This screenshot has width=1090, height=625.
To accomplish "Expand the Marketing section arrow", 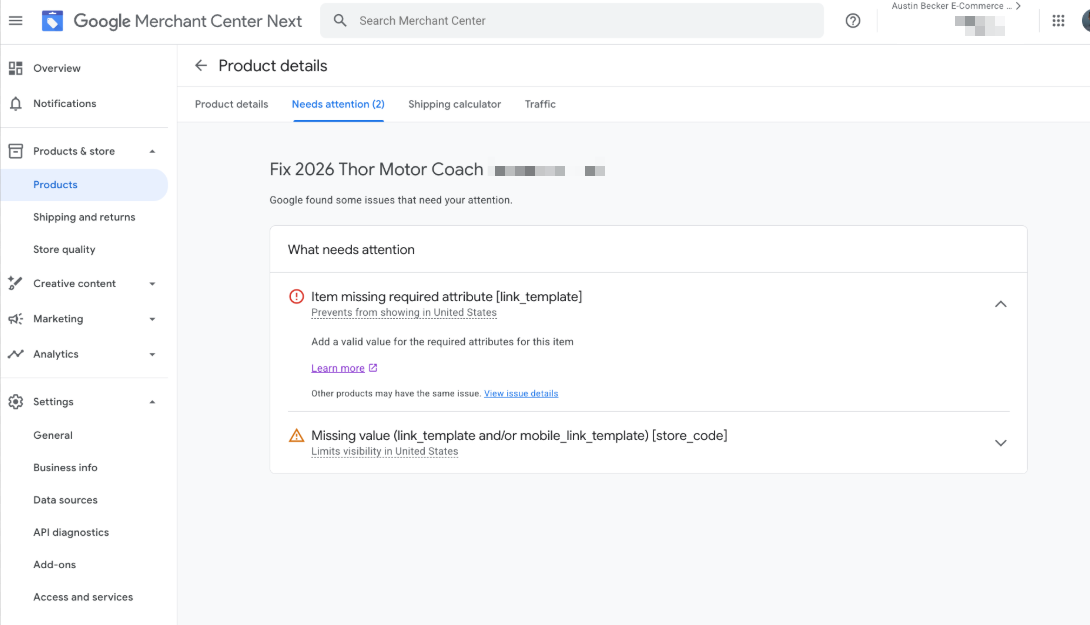I will [152, 319].
